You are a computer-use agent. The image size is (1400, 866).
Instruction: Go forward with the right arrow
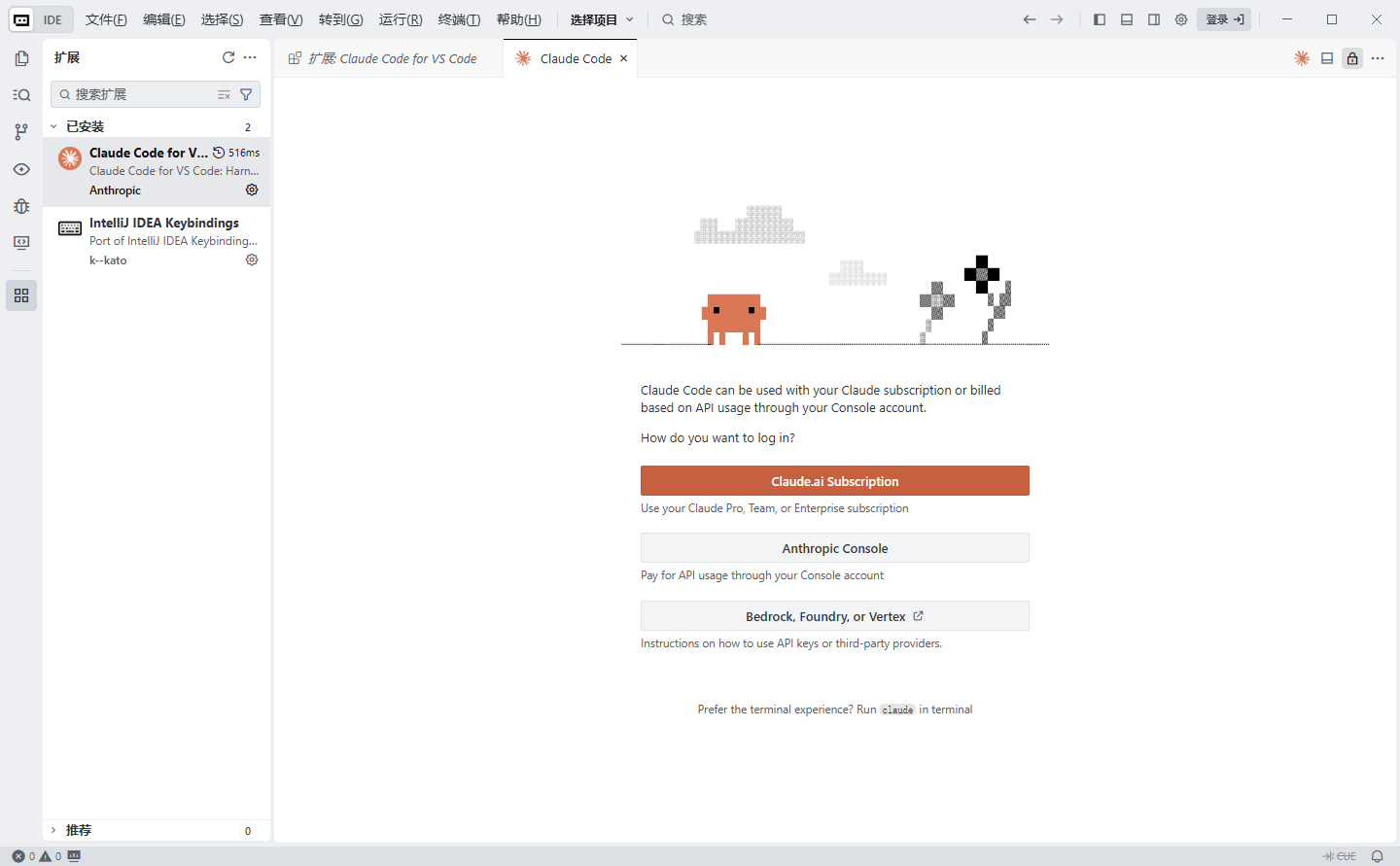pos(1057,19)
